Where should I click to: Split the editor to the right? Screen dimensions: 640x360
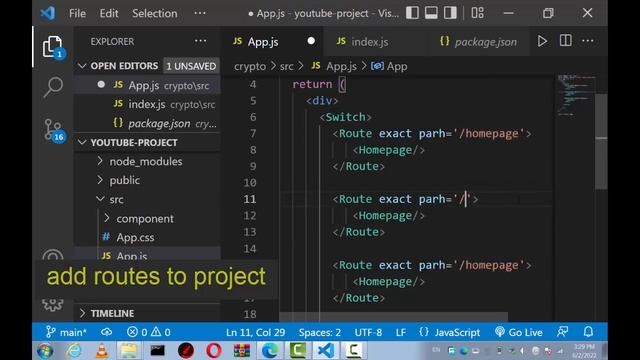pos(565,41)
